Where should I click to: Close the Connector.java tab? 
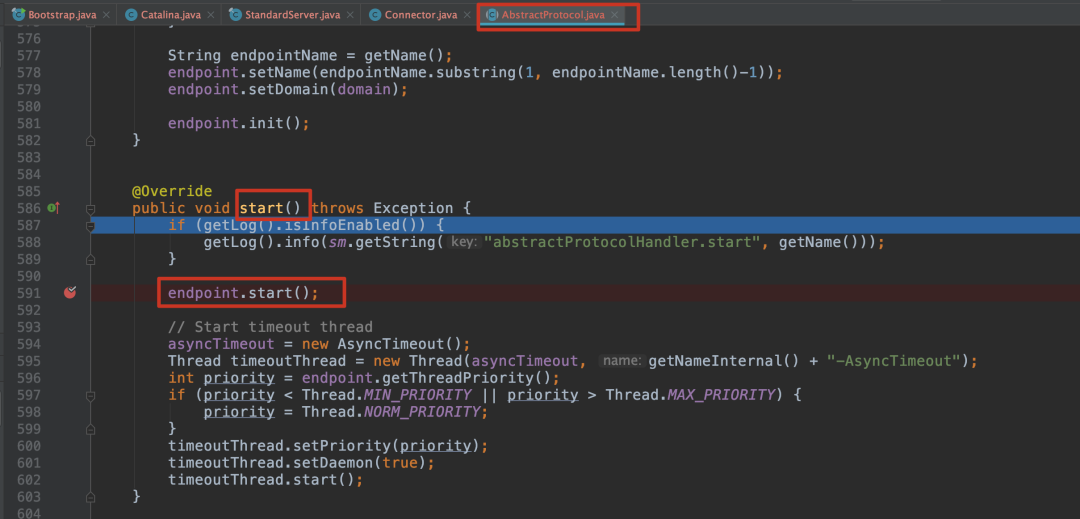(x=468, y=14)
